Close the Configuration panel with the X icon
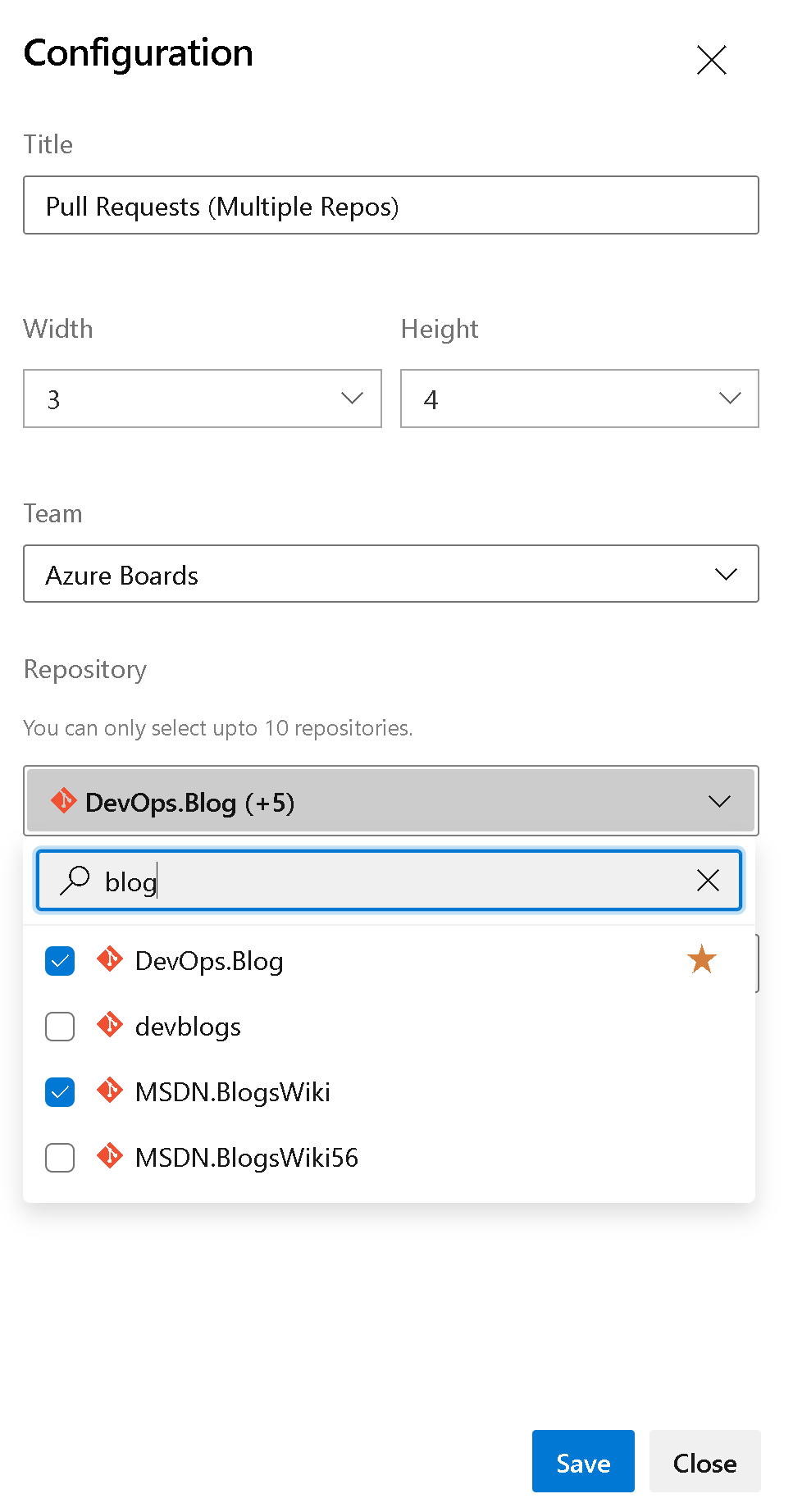793x1512 pixels. click(x=711, y=60)
